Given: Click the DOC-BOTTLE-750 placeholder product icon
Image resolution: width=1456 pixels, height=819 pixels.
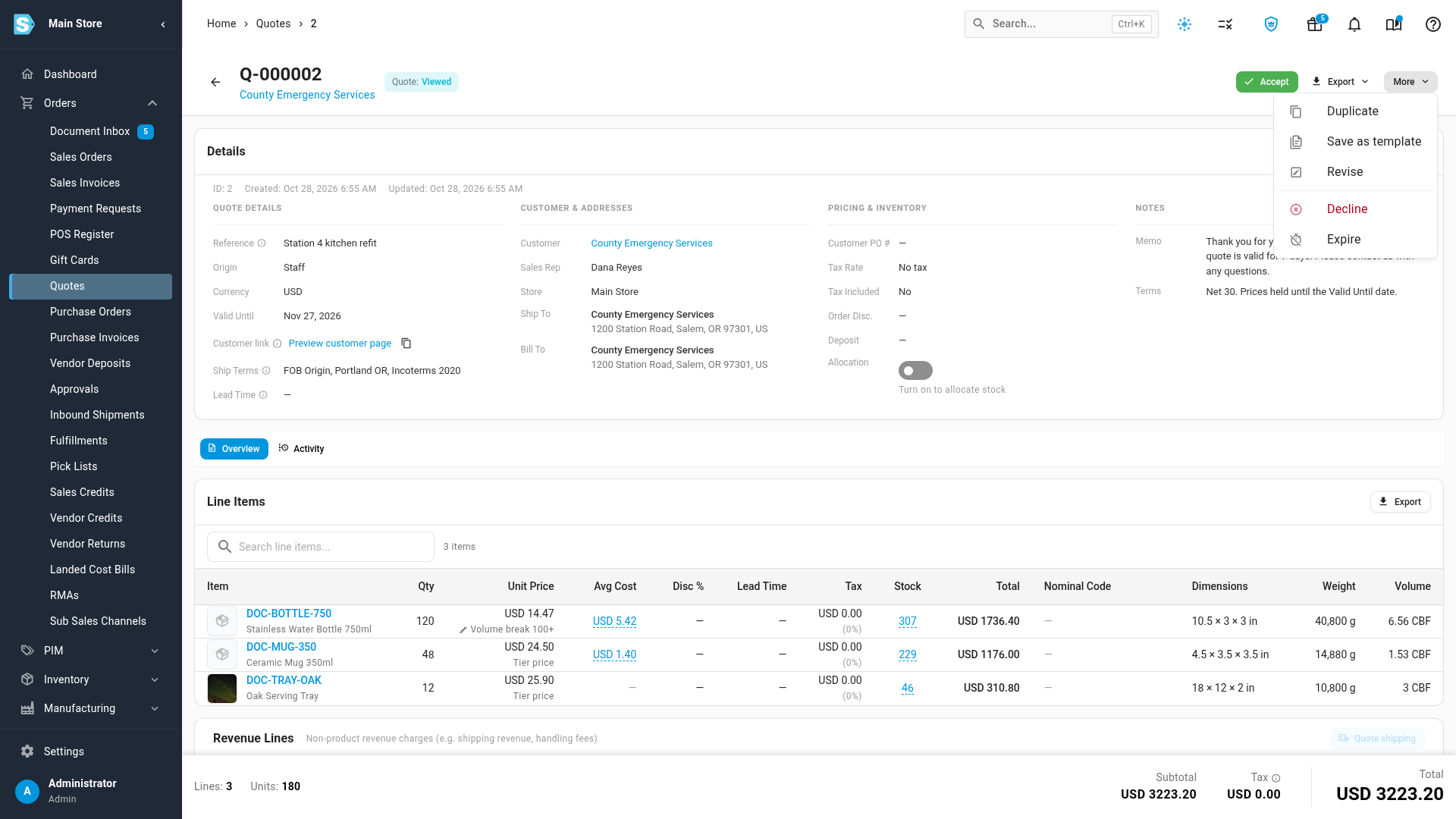Looking at the screenshot, I should click(x=222, y=621).
